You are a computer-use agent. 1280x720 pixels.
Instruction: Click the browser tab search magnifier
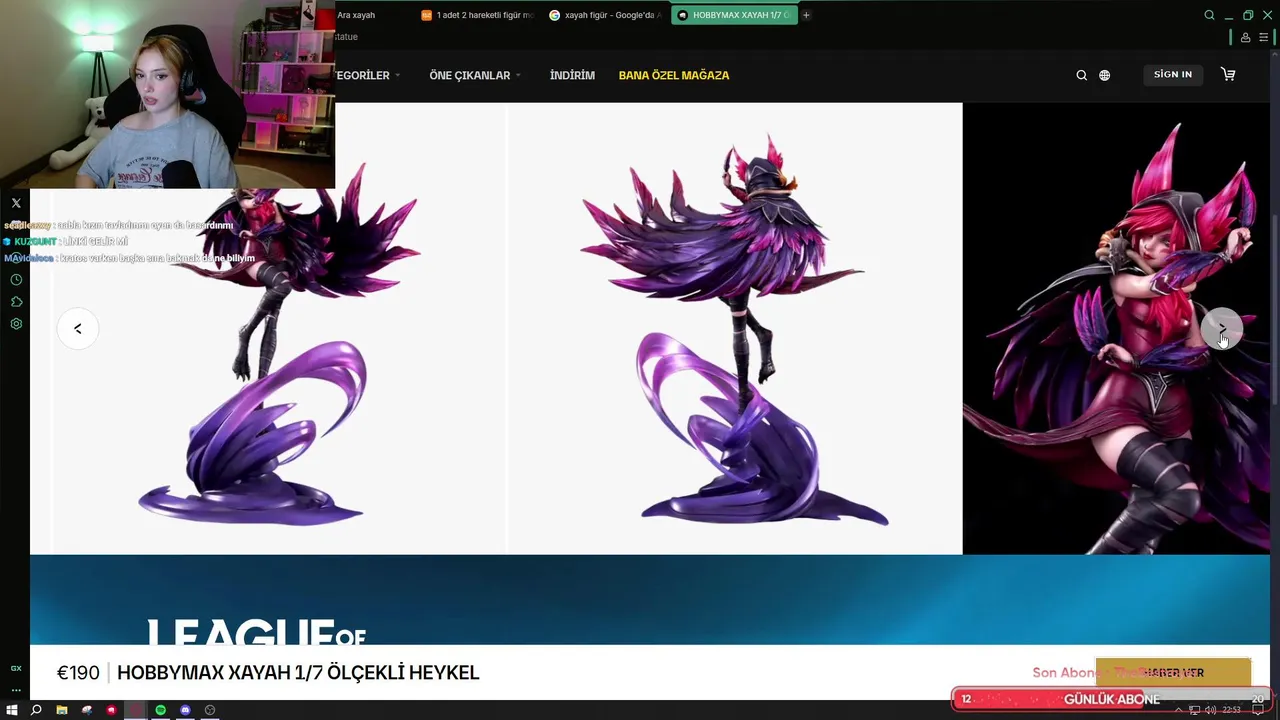tap(1209, 15)
